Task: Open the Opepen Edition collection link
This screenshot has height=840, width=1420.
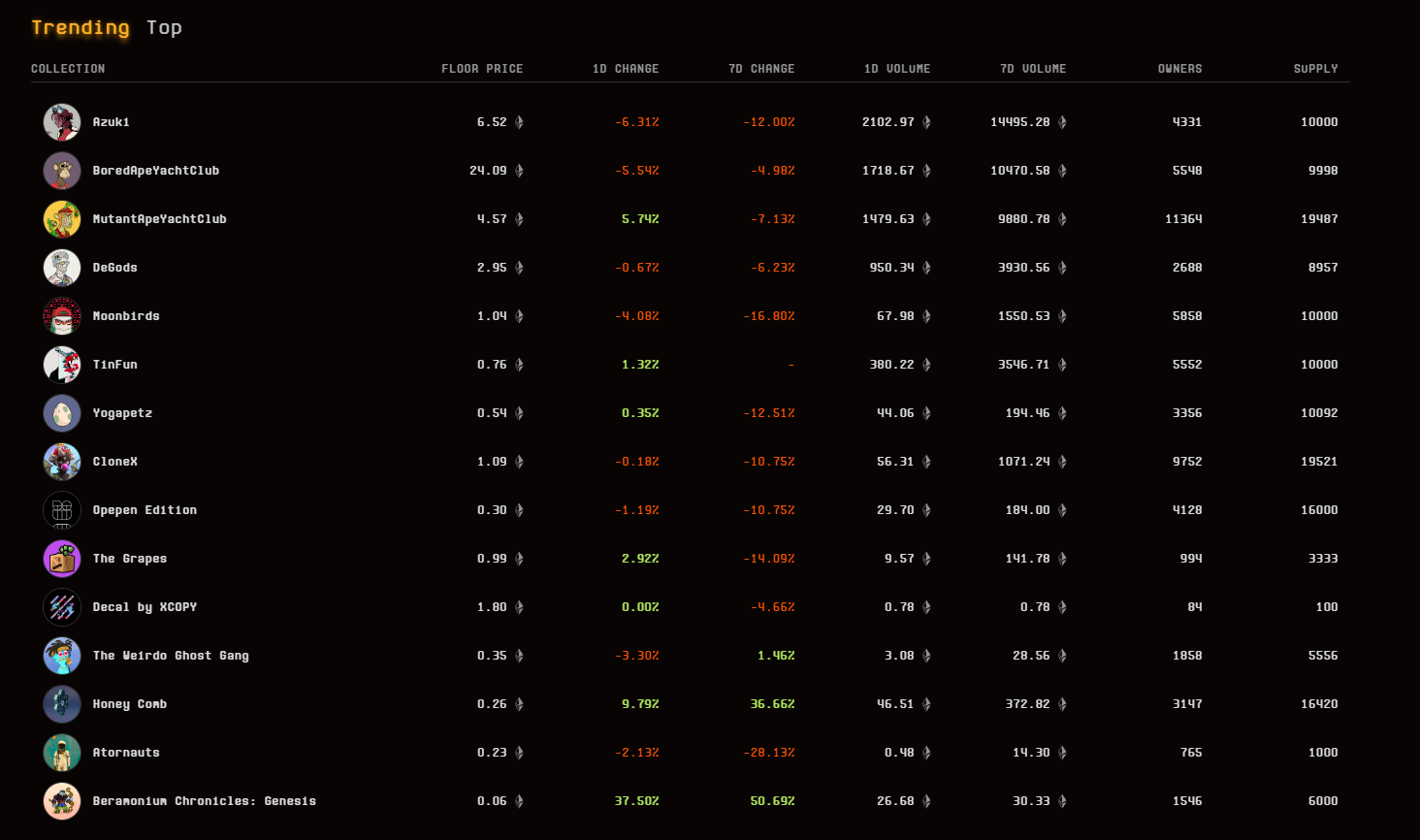Action: tap(145, 510)
